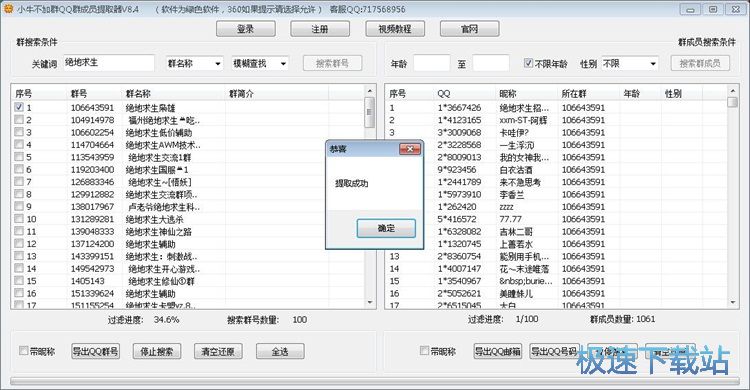The width and height of the screenshot is (750, 390).
Task: Click the 所在群 column header
Action: (588, 94)
